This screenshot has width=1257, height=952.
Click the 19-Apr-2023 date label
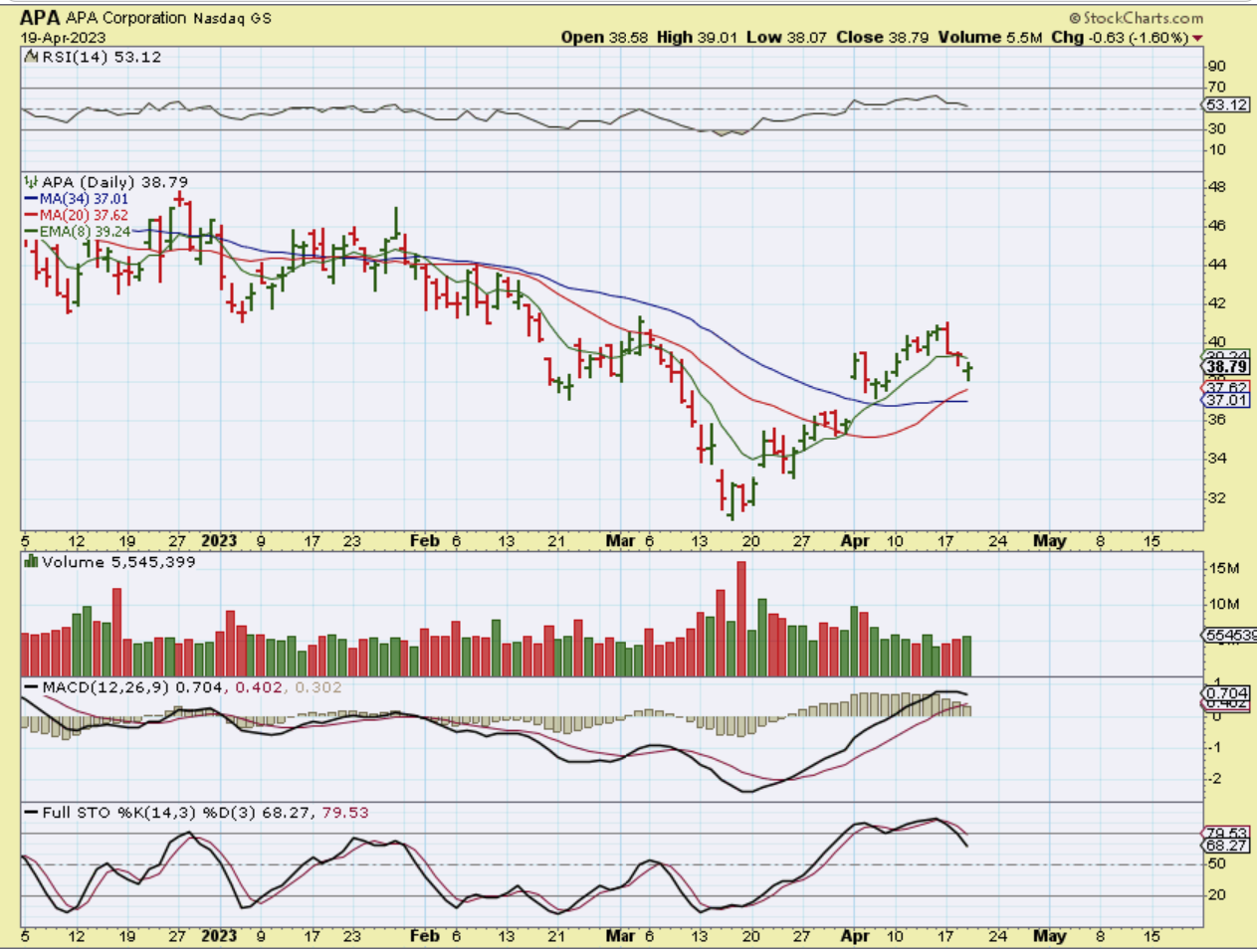[x=62, y=38]
